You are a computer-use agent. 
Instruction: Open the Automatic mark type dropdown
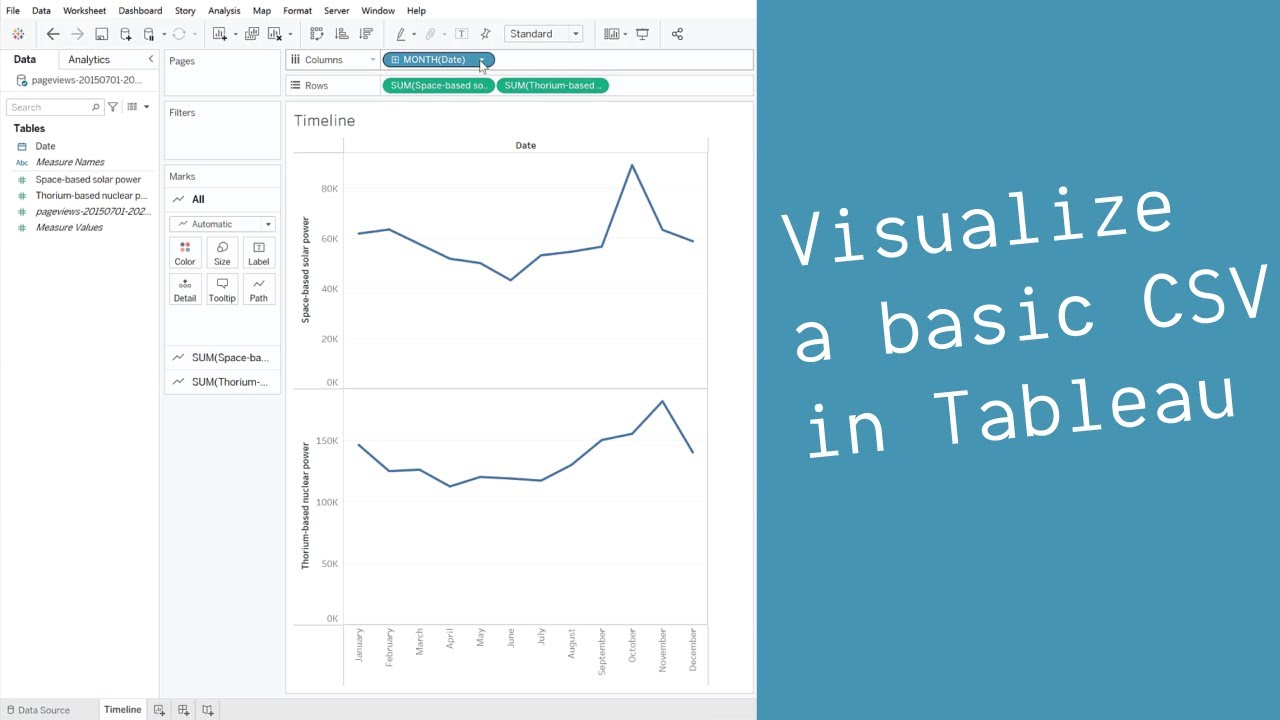(222, 224)
